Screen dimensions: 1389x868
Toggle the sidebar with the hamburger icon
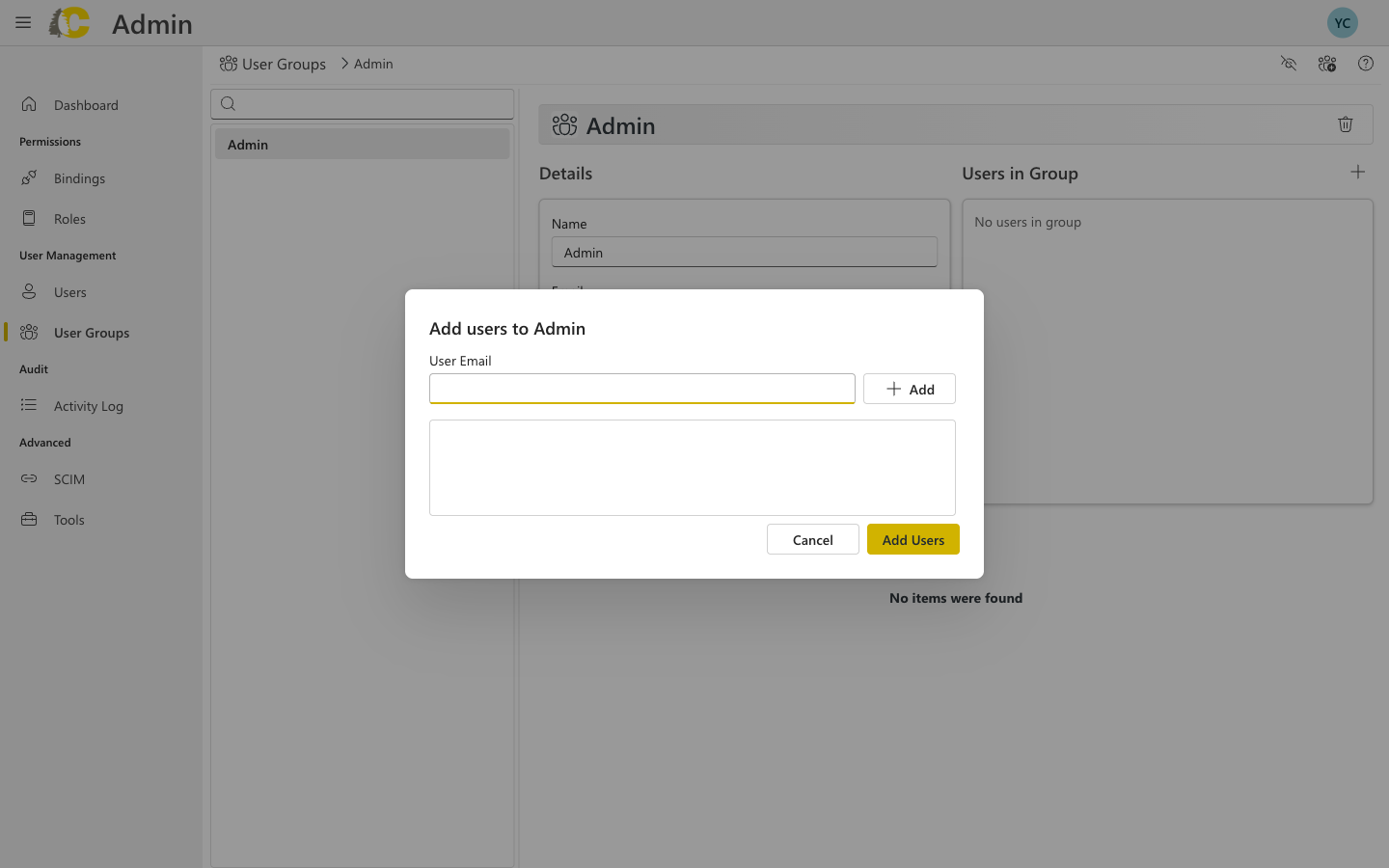[22, 22]
